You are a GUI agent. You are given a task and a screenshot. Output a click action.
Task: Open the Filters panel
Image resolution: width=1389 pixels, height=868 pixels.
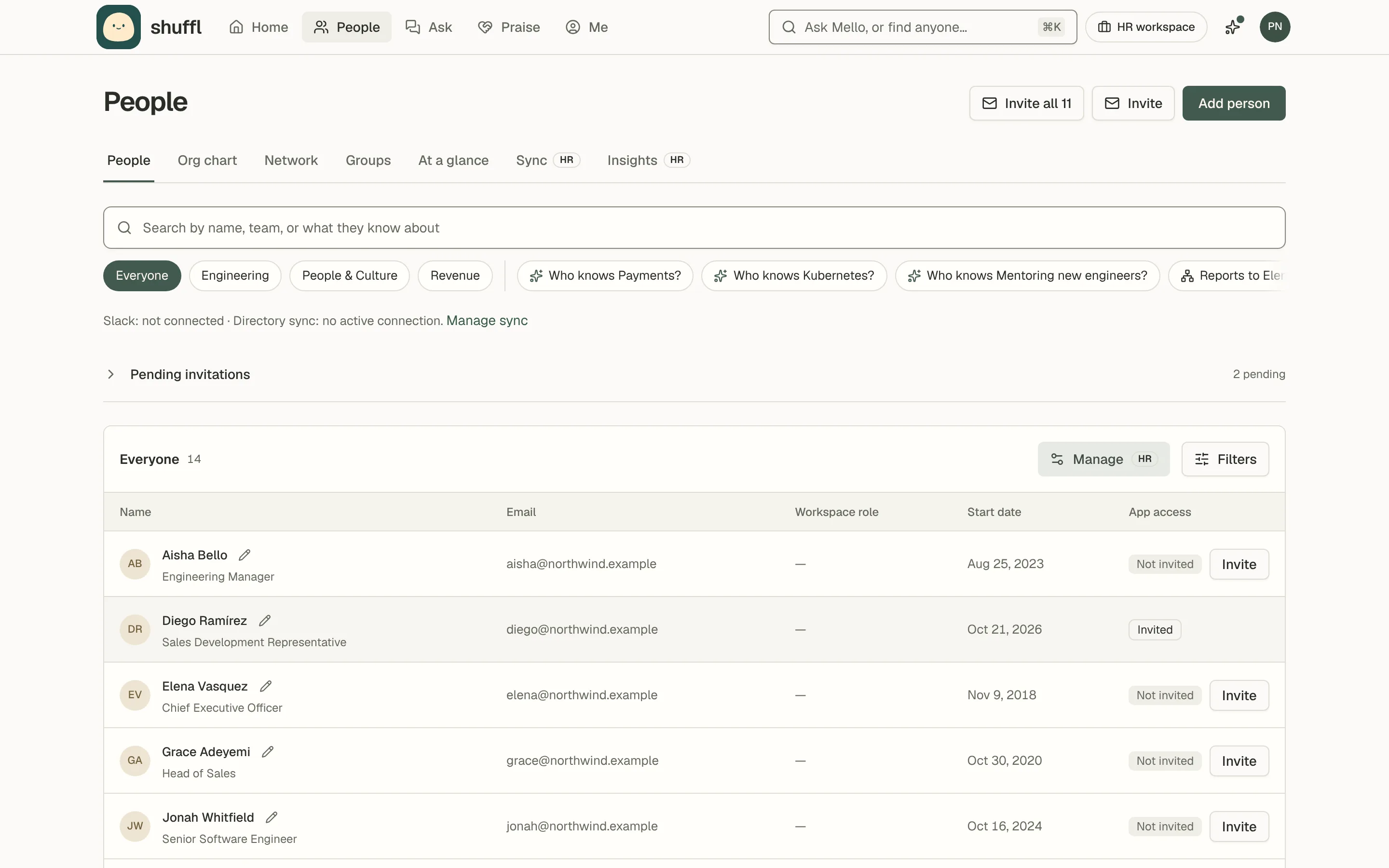point(1225,459)
